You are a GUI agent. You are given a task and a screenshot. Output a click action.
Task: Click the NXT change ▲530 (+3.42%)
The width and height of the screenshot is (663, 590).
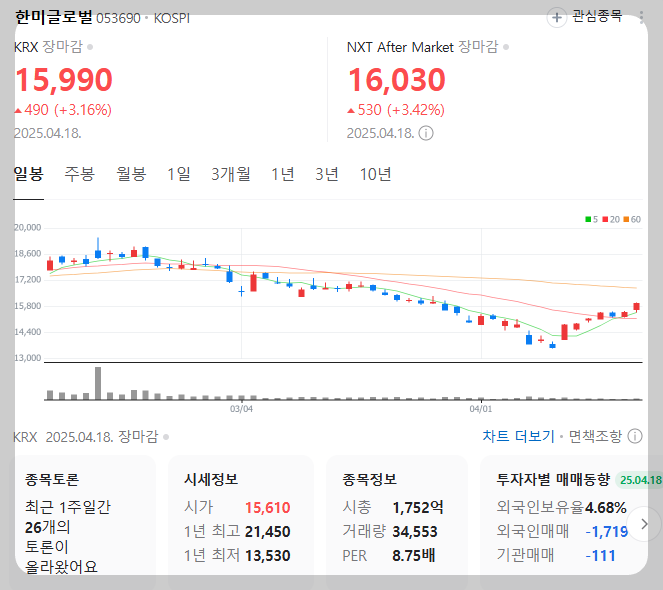point(396,110)
